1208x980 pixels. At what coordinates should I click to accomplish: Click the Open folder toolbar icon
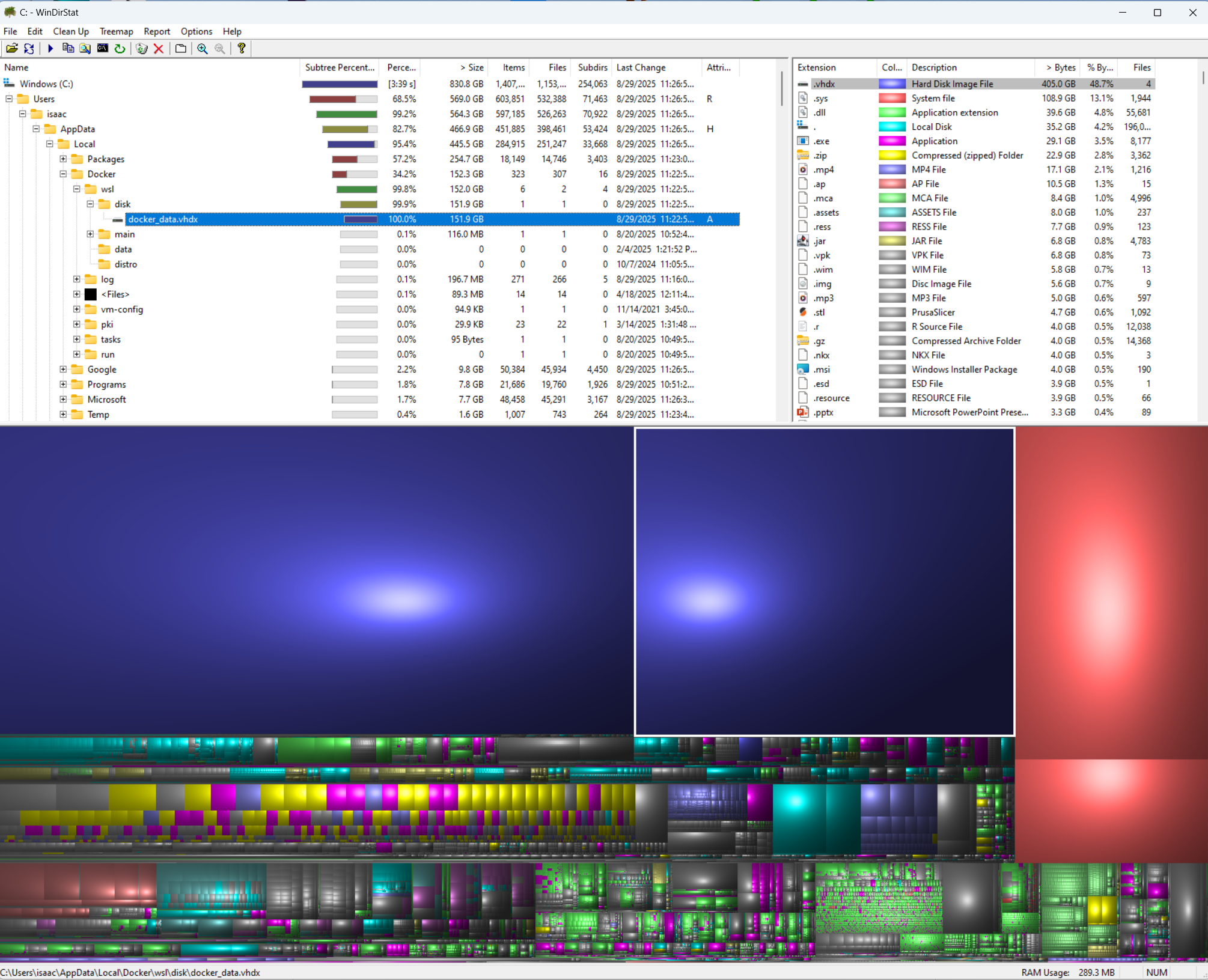[x=11, y=49]
